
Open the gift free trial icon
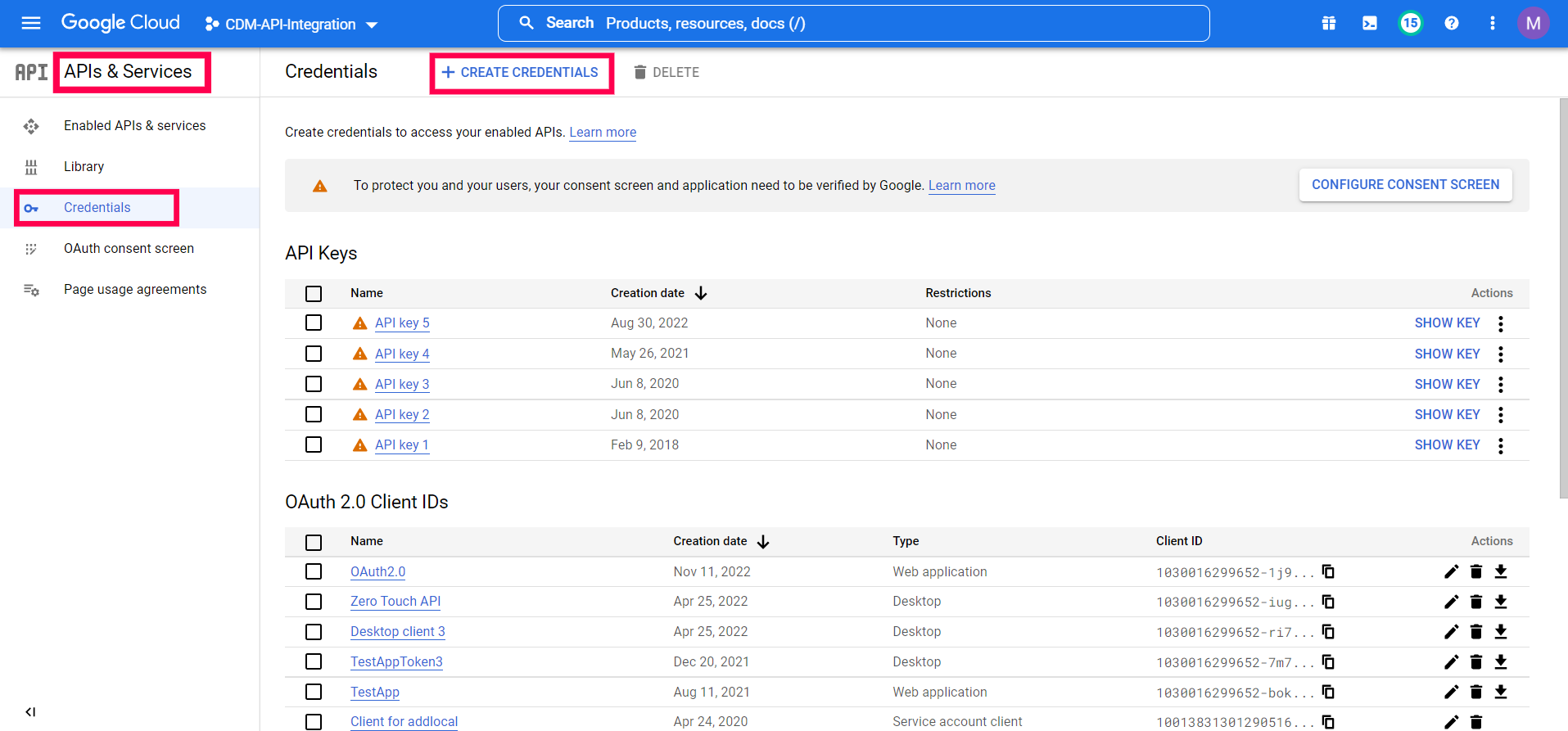1329,23
